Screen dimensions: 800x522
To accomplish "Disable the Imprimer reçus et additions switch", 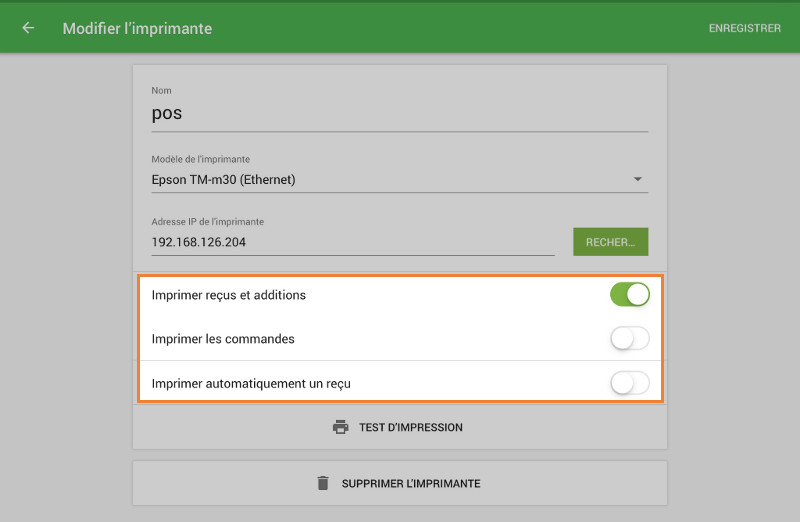I will [629, 295].
